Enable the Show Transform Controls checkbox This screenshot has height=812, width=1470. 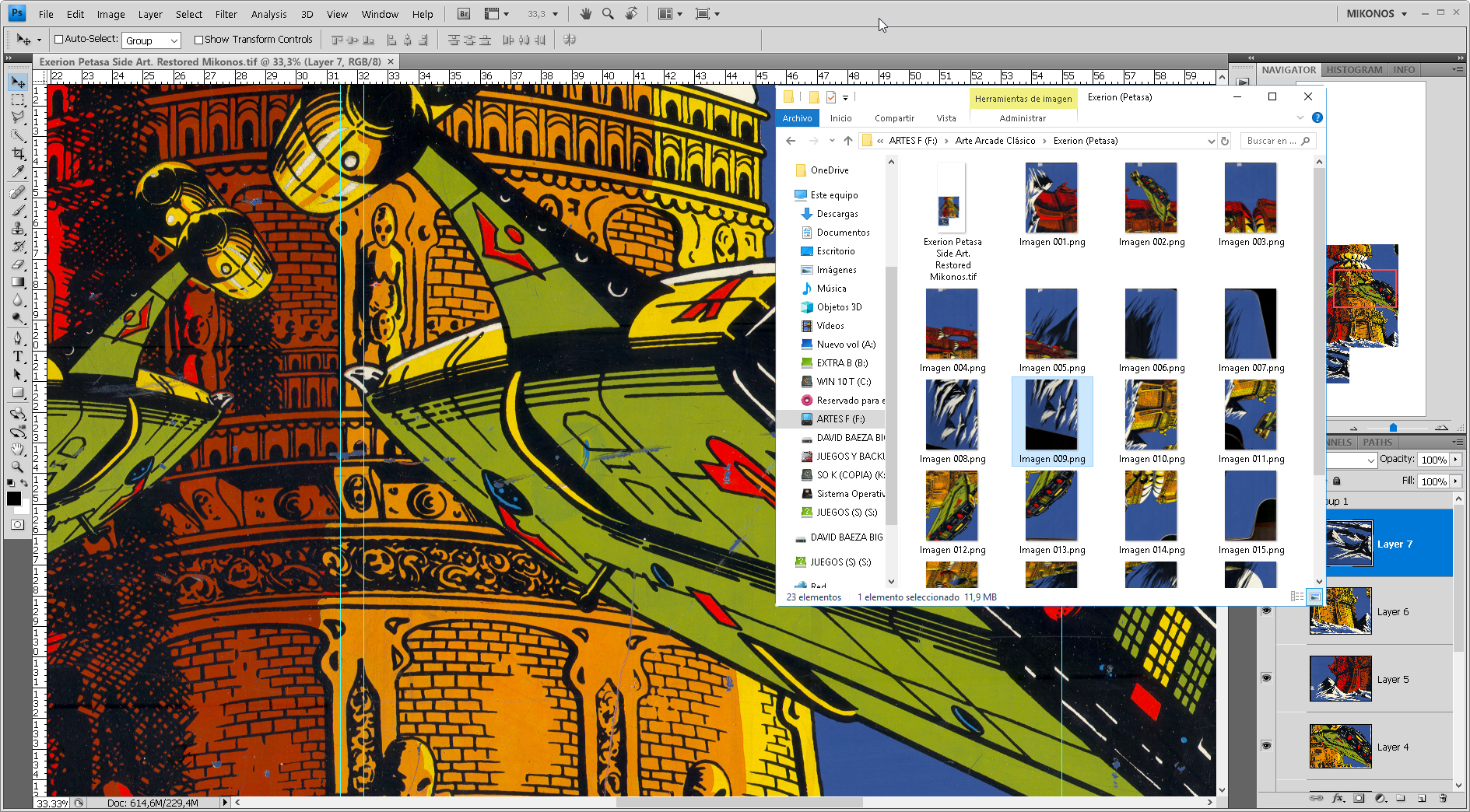pos(199,39)
